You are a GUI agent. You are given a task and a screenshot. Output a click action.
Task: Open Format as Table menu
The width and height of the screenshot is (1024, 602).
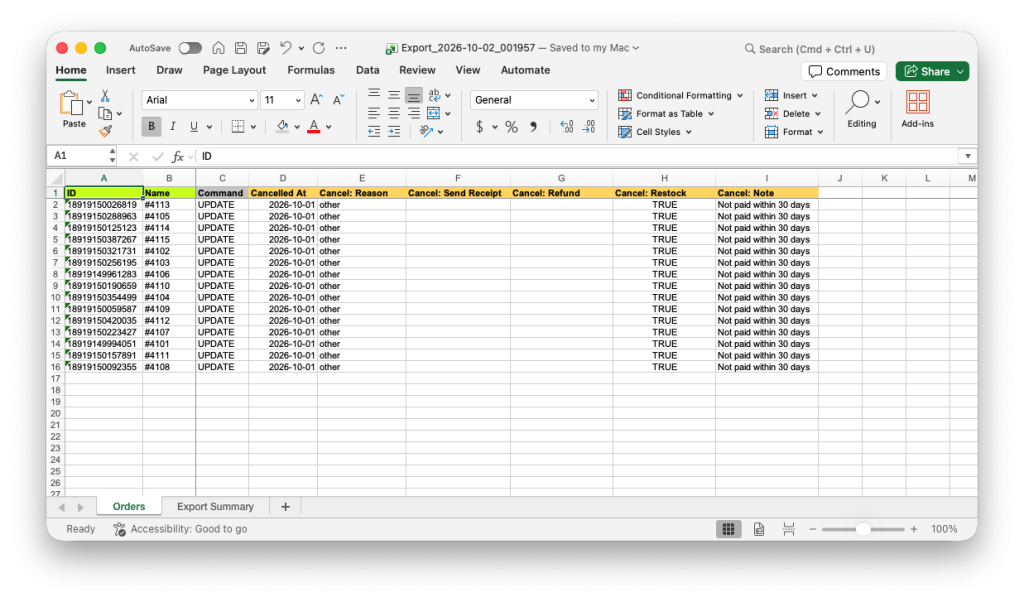click(x=666, y=114)
